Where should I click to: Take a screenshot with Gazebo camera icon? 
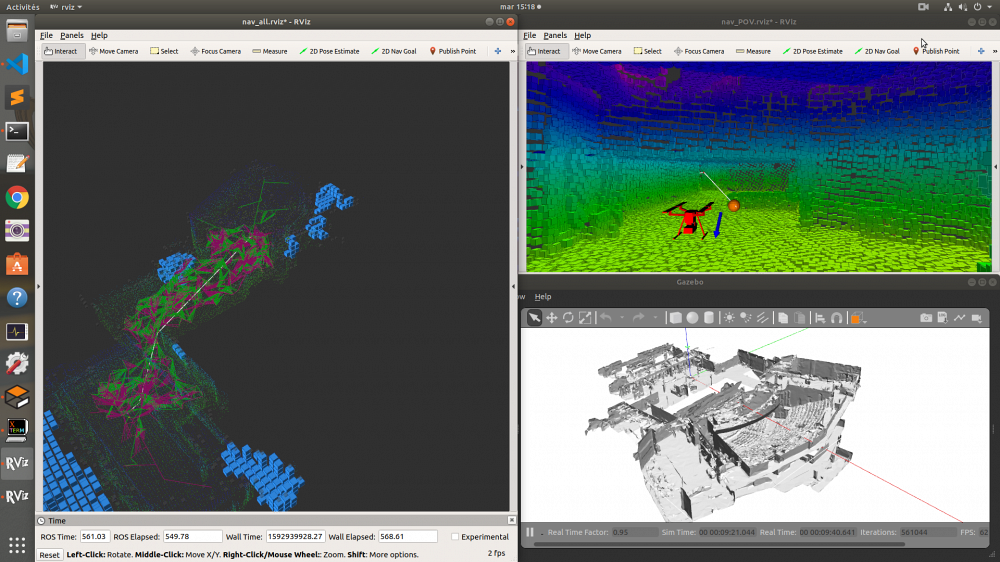coord(926,318)
